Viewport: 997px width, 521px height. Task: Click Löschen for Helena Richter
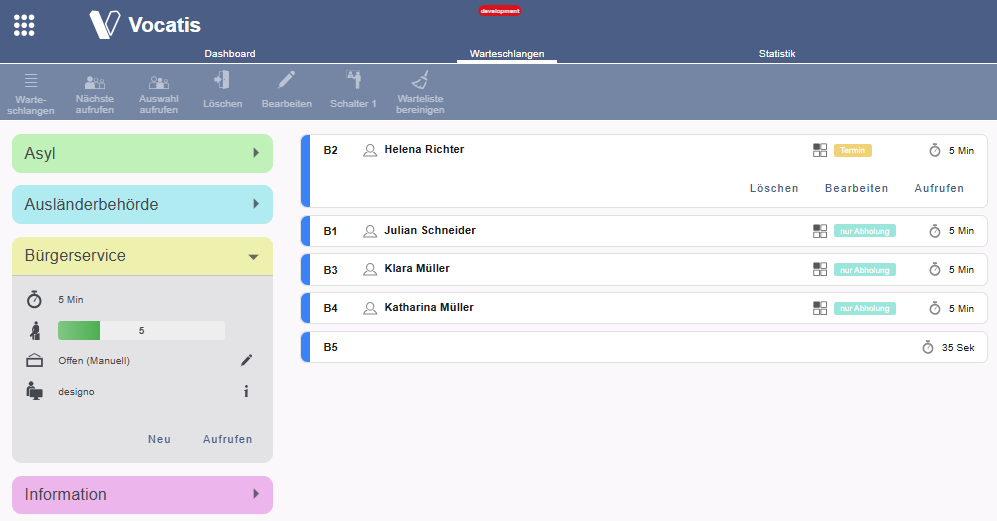(x=774, y=188)
